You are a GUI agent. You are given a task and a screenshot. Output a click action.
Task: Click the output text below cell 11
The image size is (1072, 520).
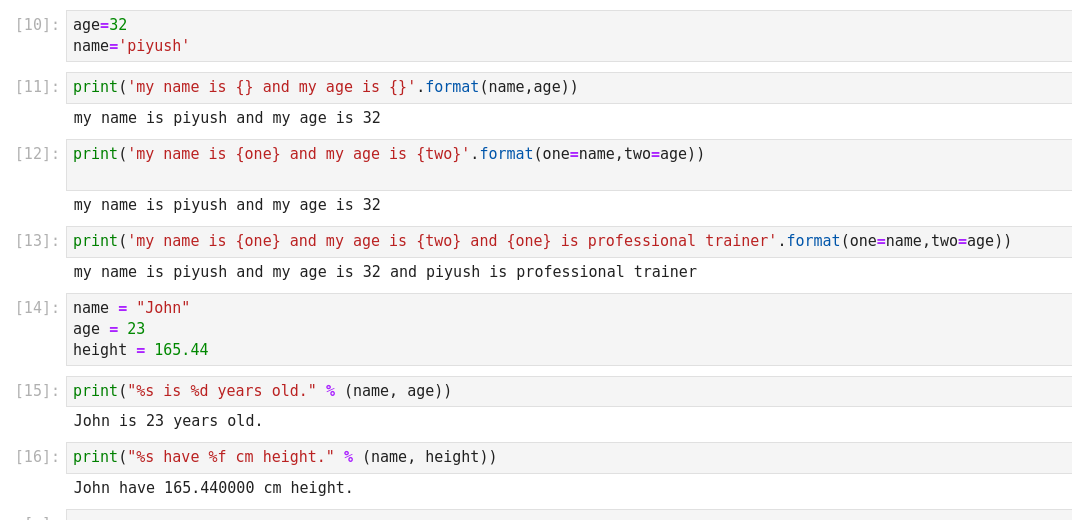tap(227, 118)
